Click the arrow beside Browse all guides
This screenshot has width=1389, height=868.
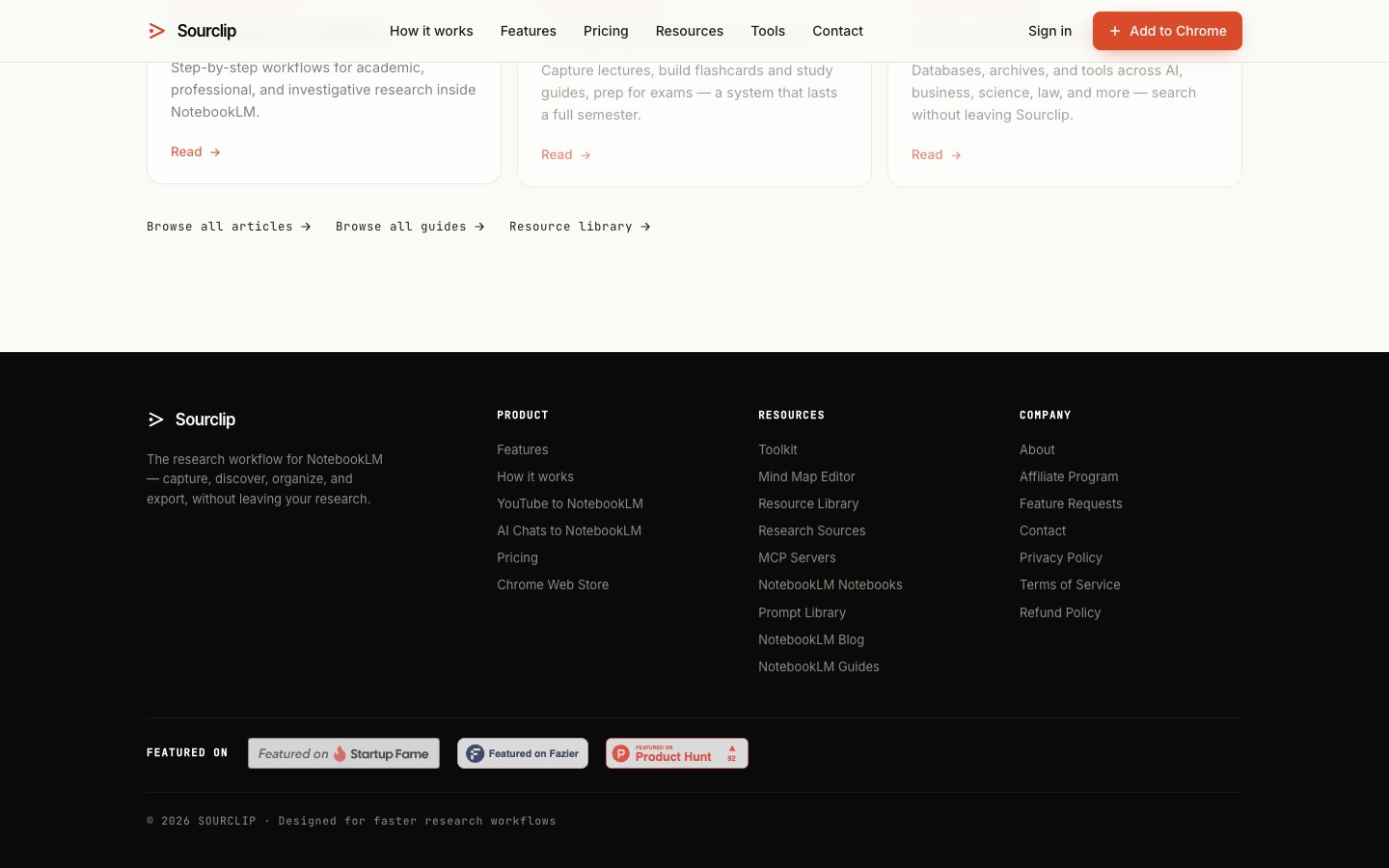coord(479,227)
